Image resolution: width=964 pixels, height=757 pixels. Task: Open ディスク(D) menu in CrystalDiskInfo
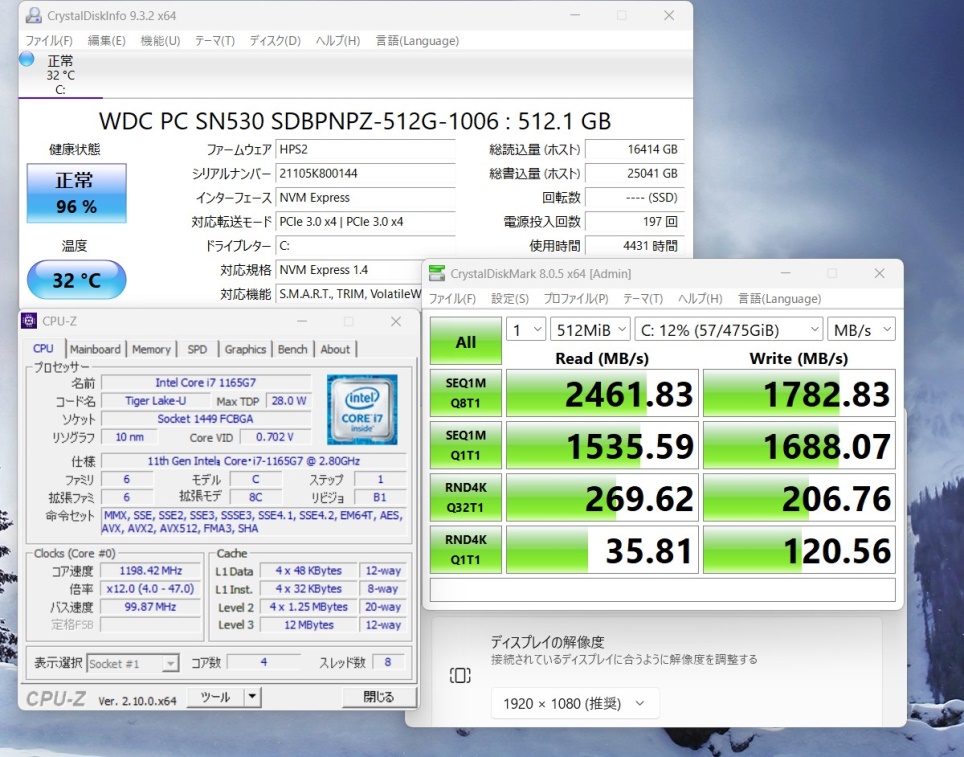point(275,41)
